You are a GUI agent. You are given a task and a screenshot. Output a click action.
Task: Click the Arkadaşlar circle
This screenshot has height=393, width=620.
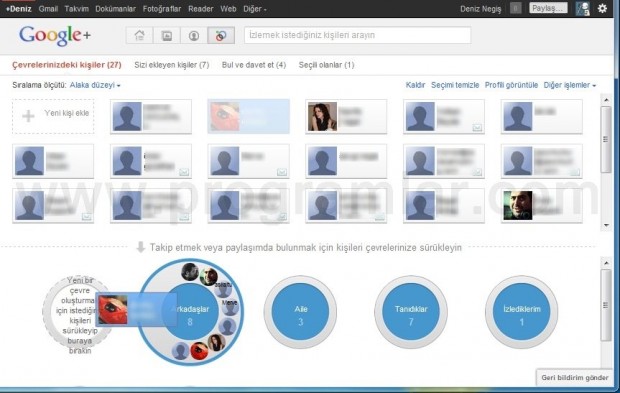[x=191, y=312]
